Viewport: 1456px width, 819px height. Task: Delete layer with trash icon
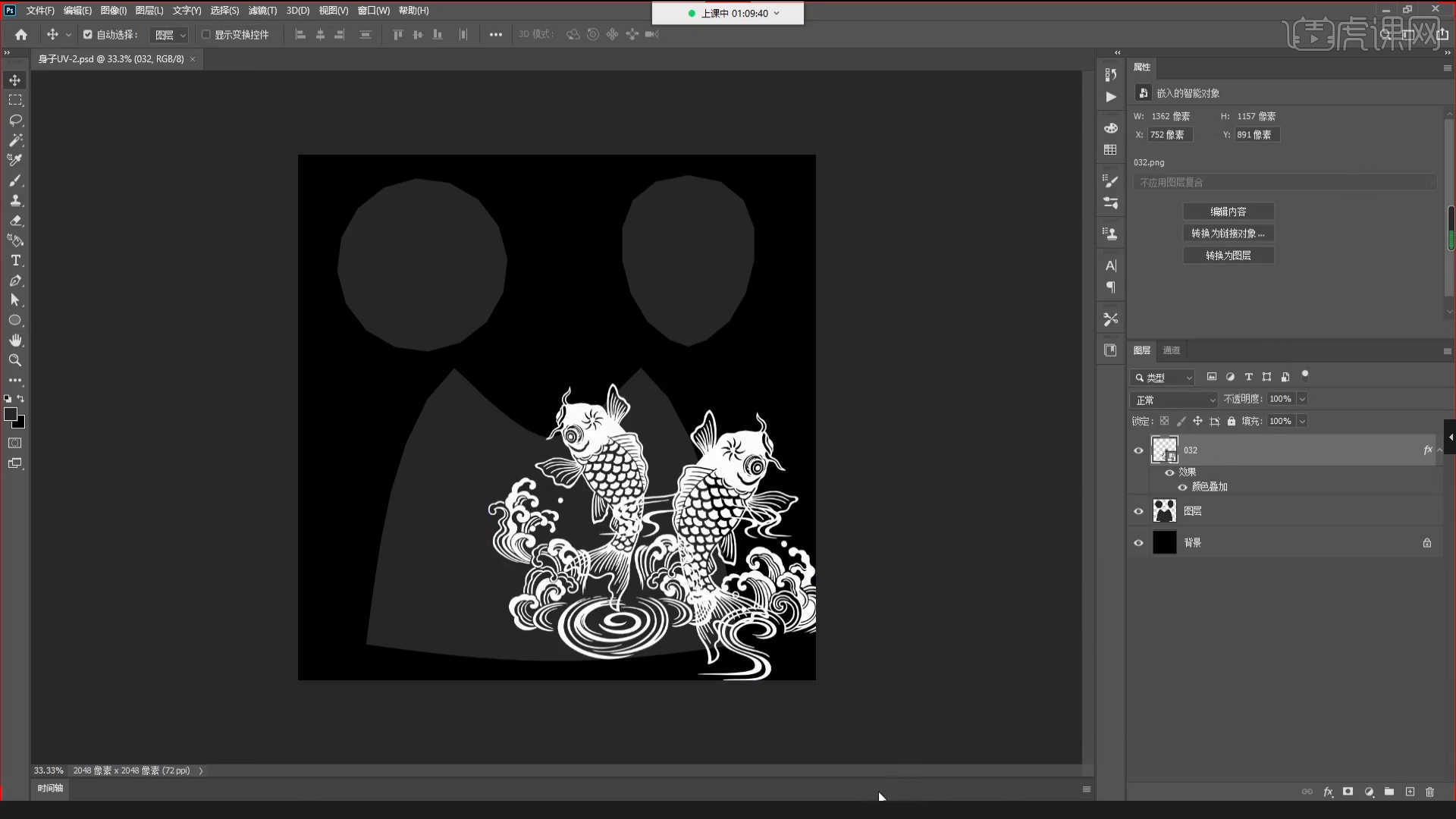pos(1430,792)
